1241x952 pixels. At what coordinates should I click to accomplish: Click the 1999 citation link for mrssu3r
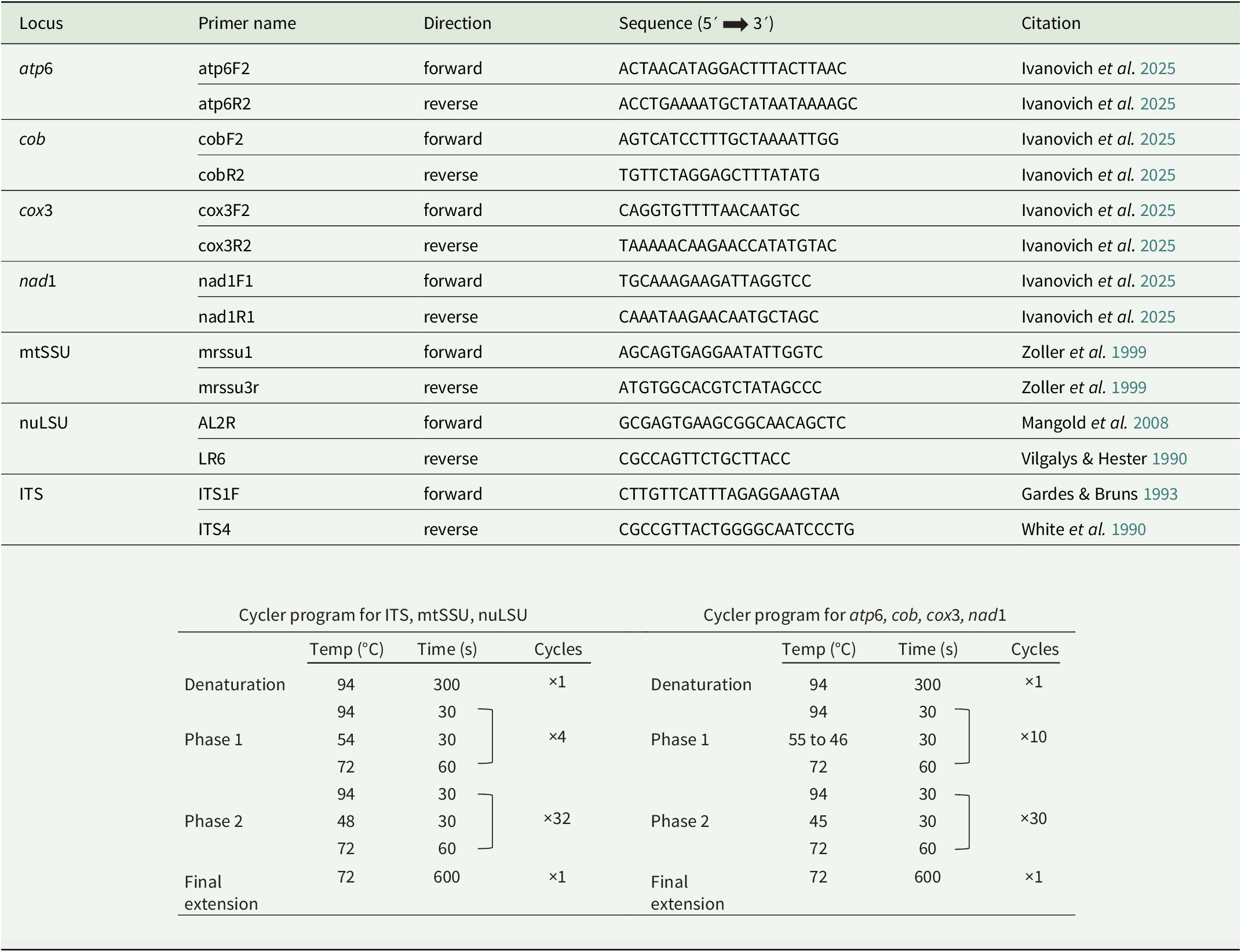[x=1129, y=387]
